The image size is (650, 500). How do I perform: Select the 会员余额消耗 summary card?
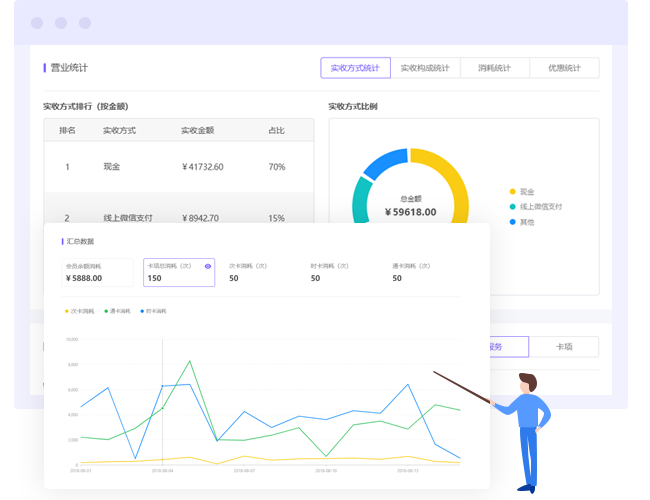pos(97,273)
